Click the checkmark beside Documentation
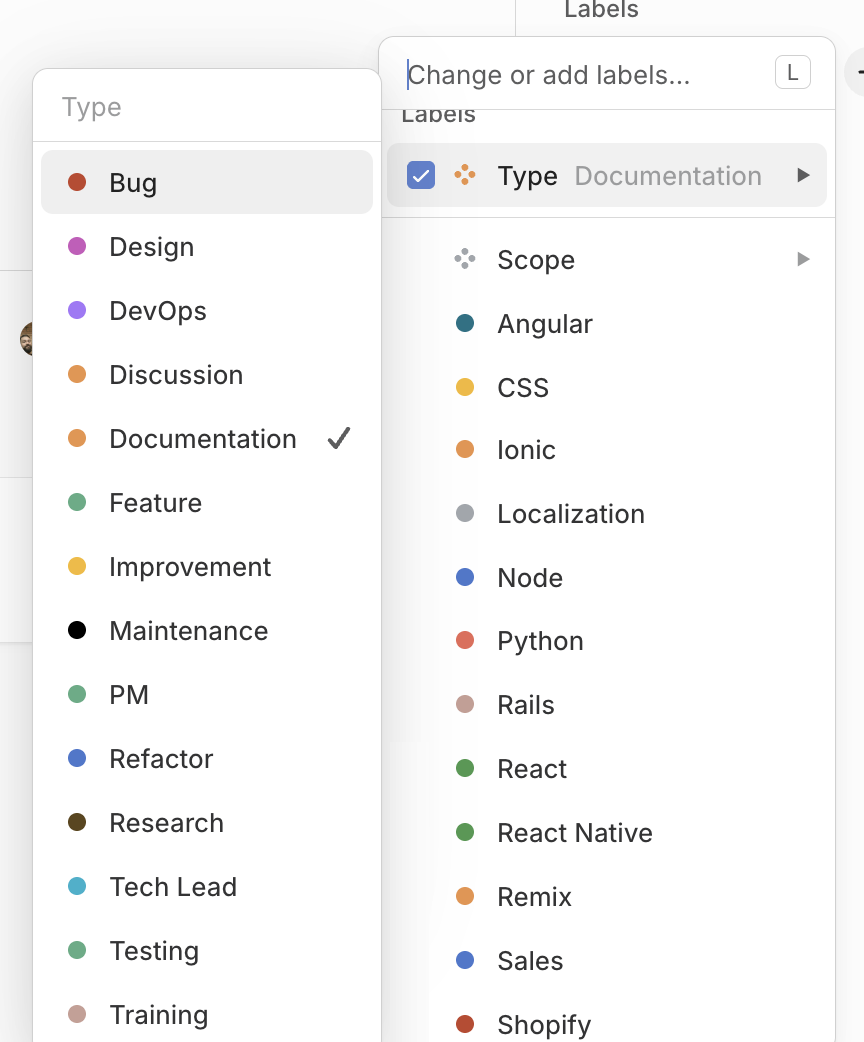The width and height of the screenshot is (864, 1042). click(339, 438)
